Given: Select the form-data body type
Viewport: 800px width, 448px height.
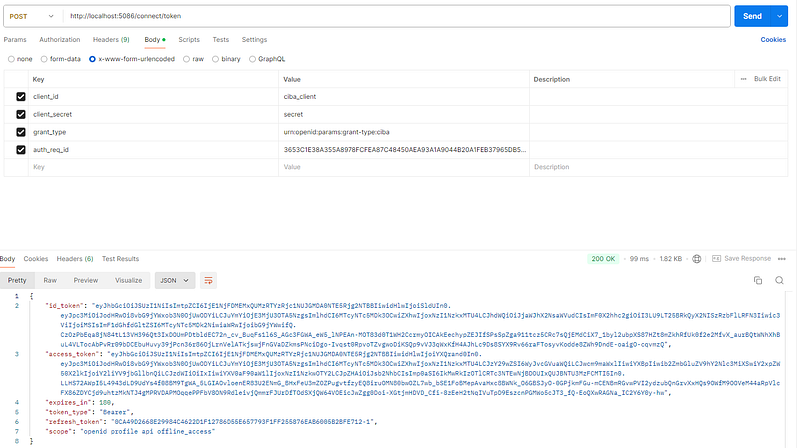Looking at the screenshot, I should tap(44, 59).
